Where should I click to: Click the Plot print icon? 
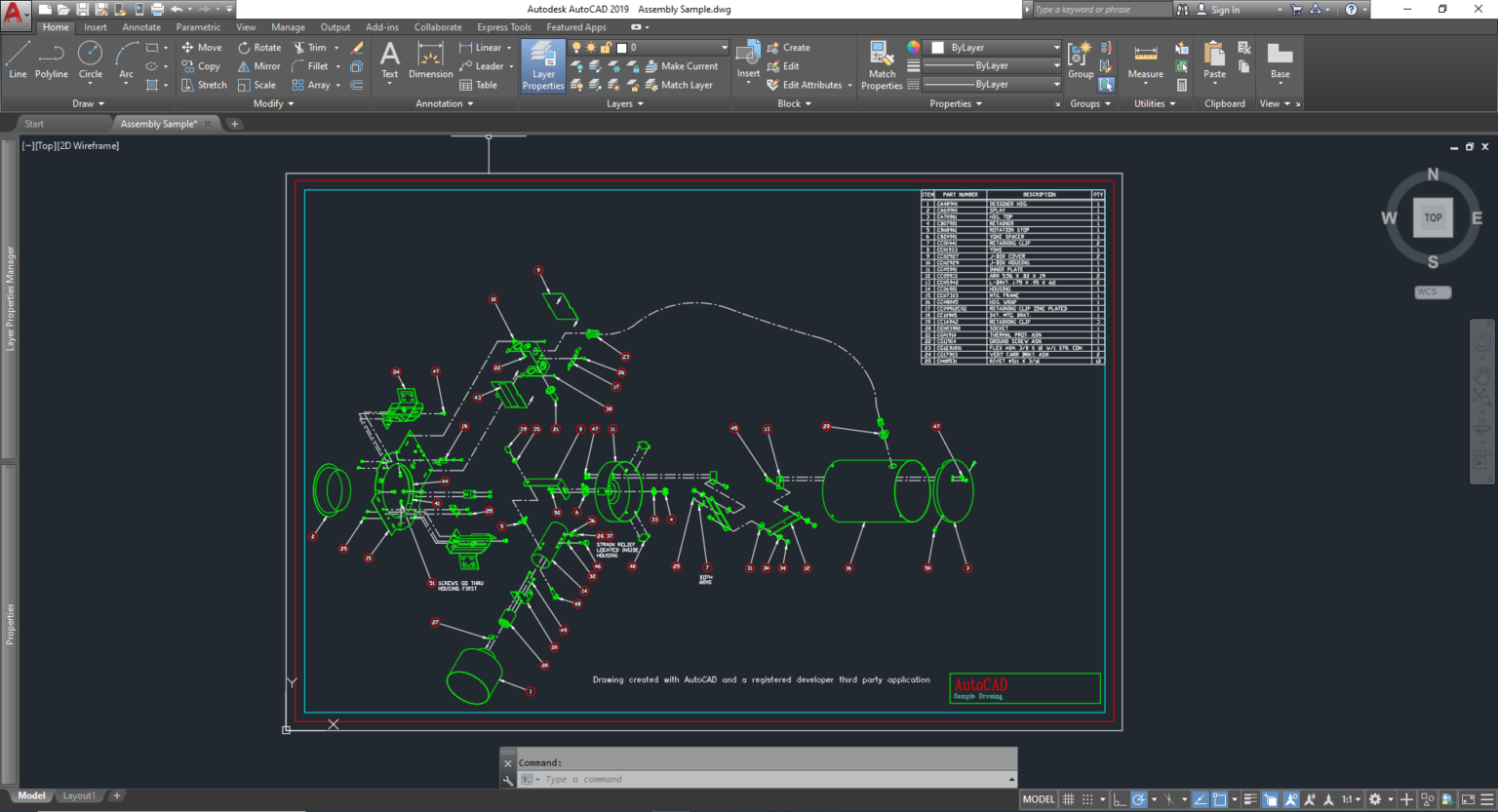[x=157, y=9]
